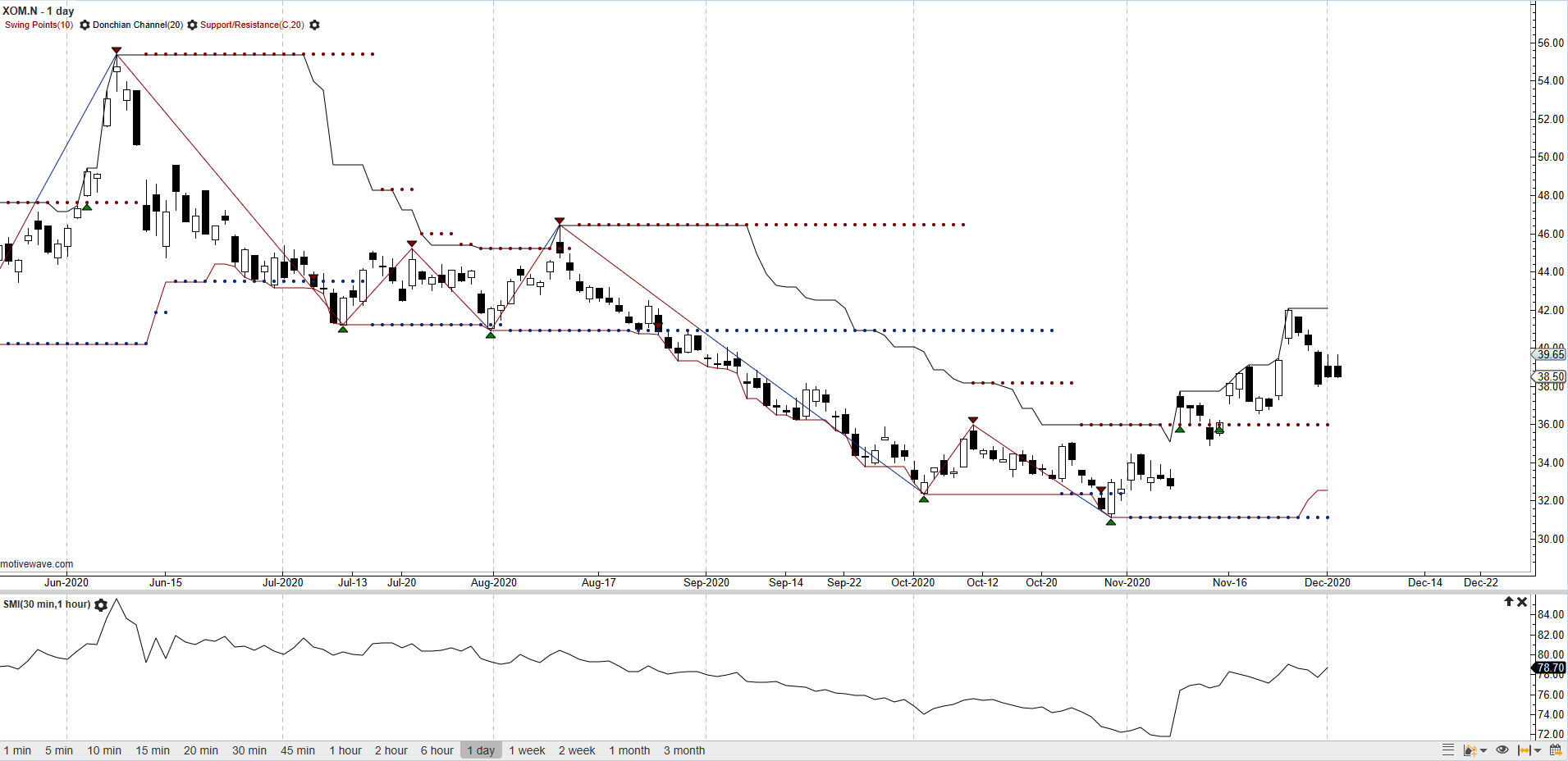Click the Dec-2020 date axis label
Viewport: 1568px width, 761px height.
tap(1328, 582)
